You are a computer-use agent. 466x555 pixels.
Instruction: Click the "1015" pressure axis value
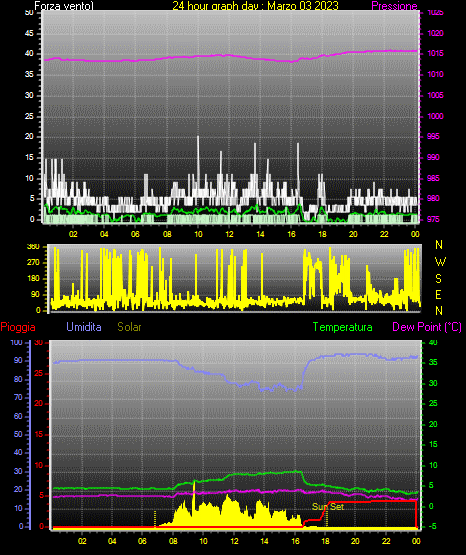435,53
